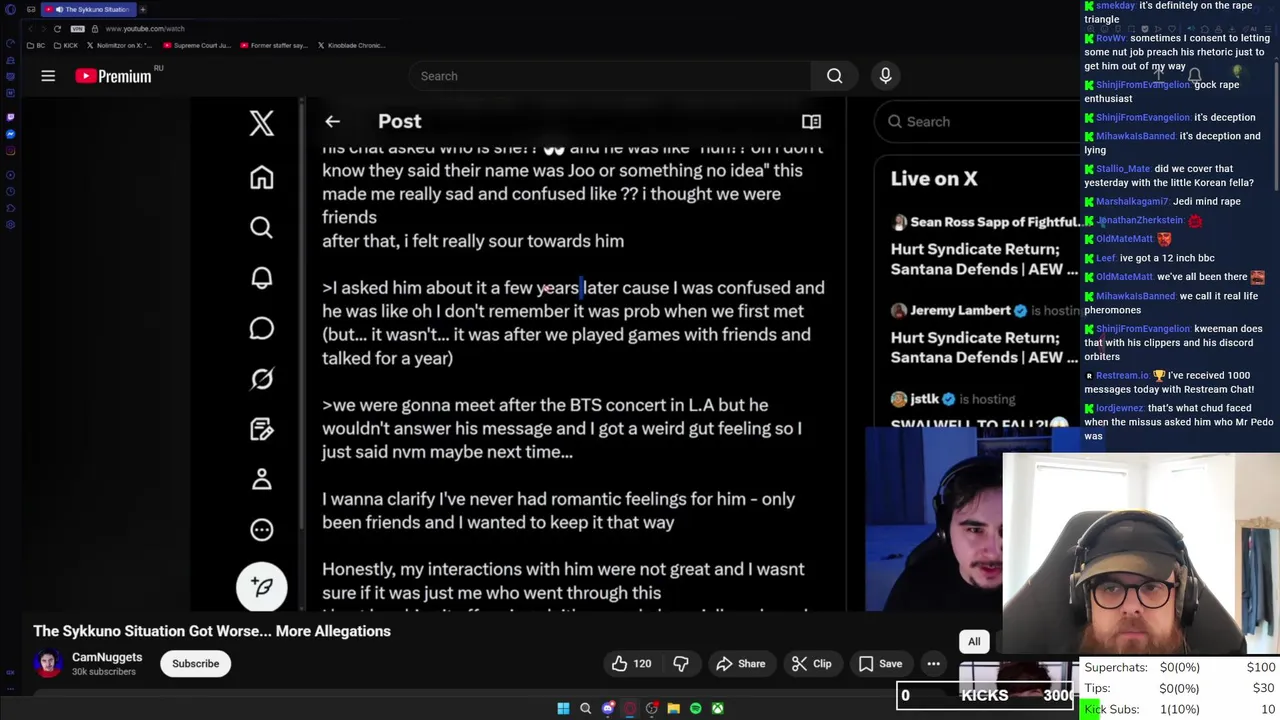Open the Lists icon in the X sidebar
The height and width of the screenshot is (720, 1280).
tap(261, 429)
